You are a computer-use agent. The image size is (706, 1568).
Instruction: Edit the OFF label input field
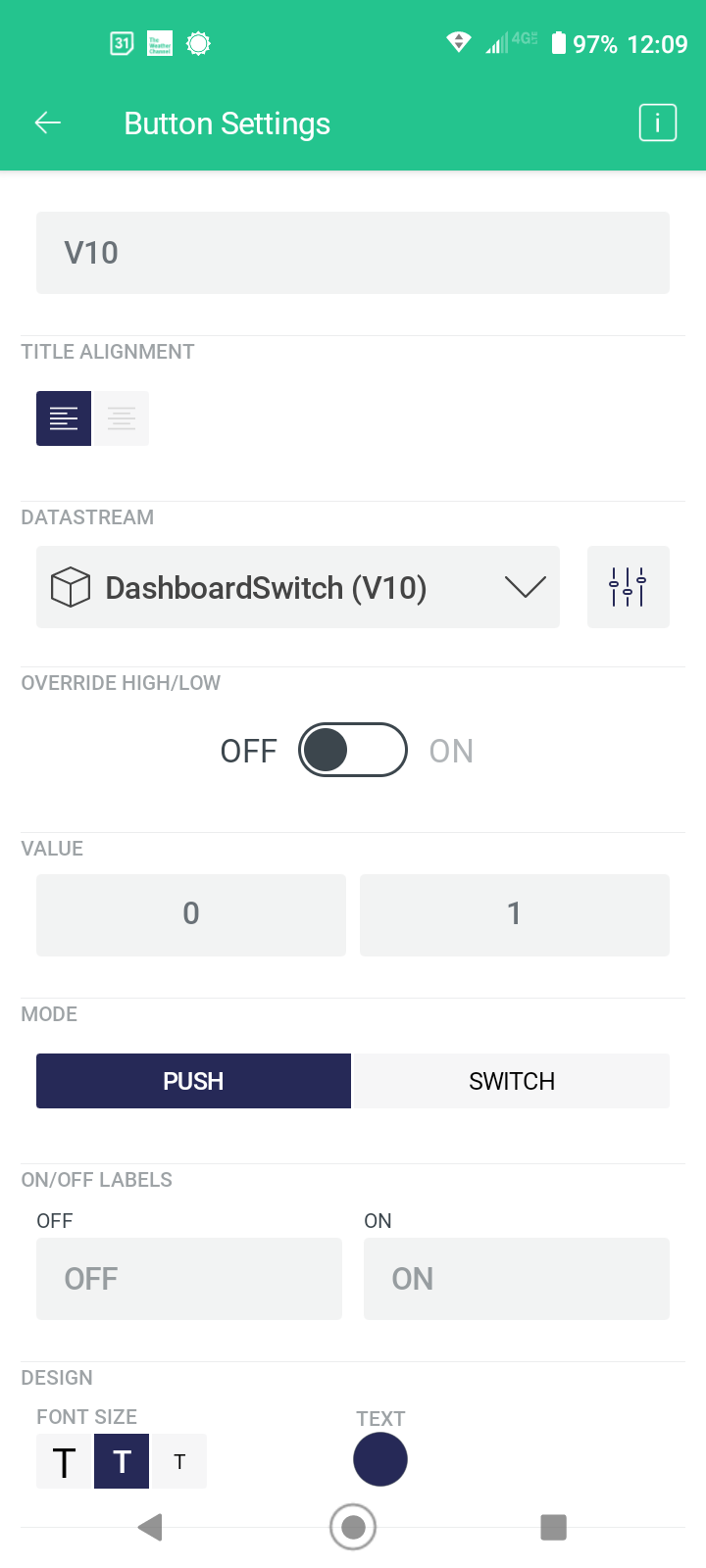tap(189, 1279)
